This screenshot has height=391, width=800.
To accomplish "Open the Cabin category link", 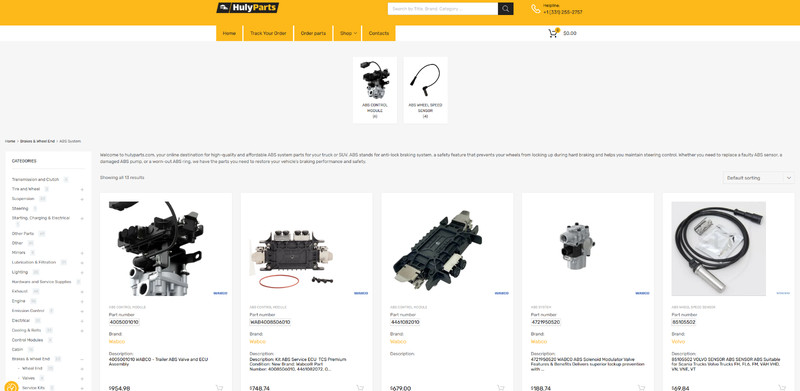I will 17,350.
